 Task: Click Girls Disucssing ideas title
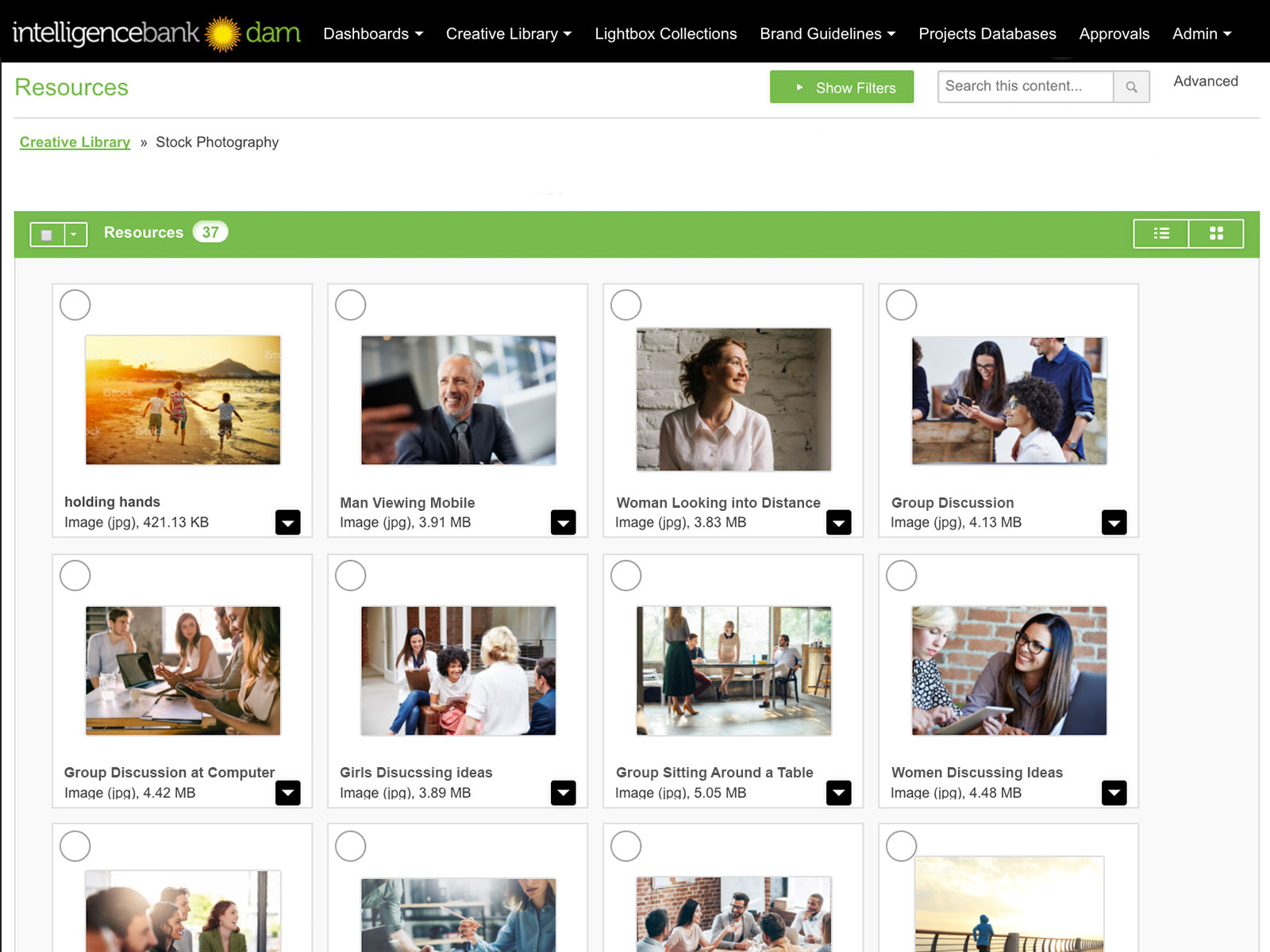coord(416,773)
